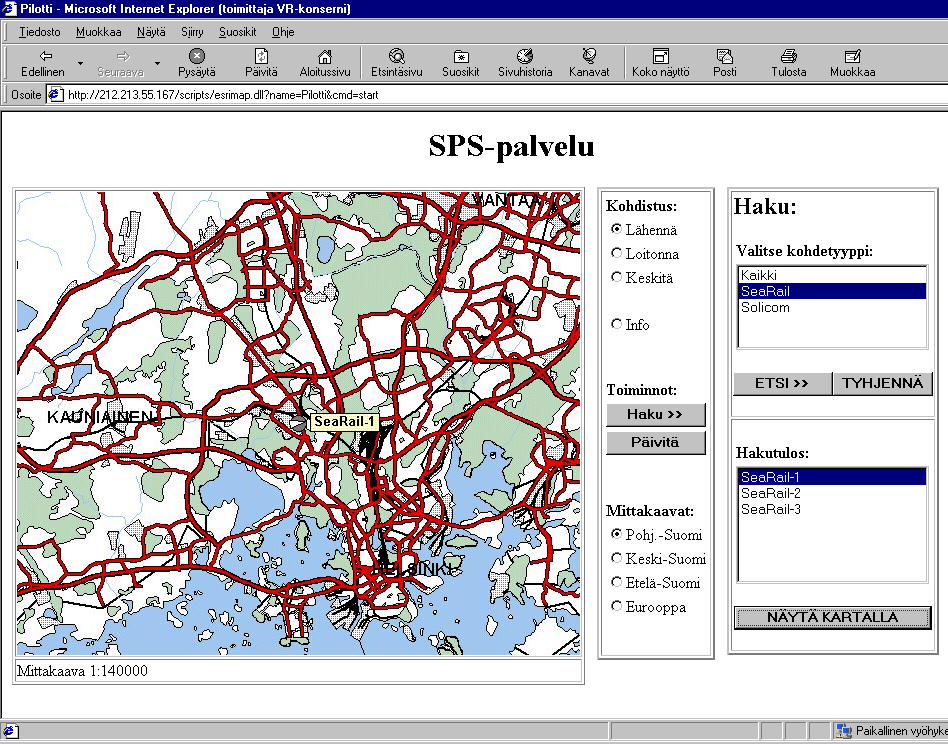Select SeaRail-2 in the Hakutulos list
Screen dimensions: 948x744
[x=832, y=493]
